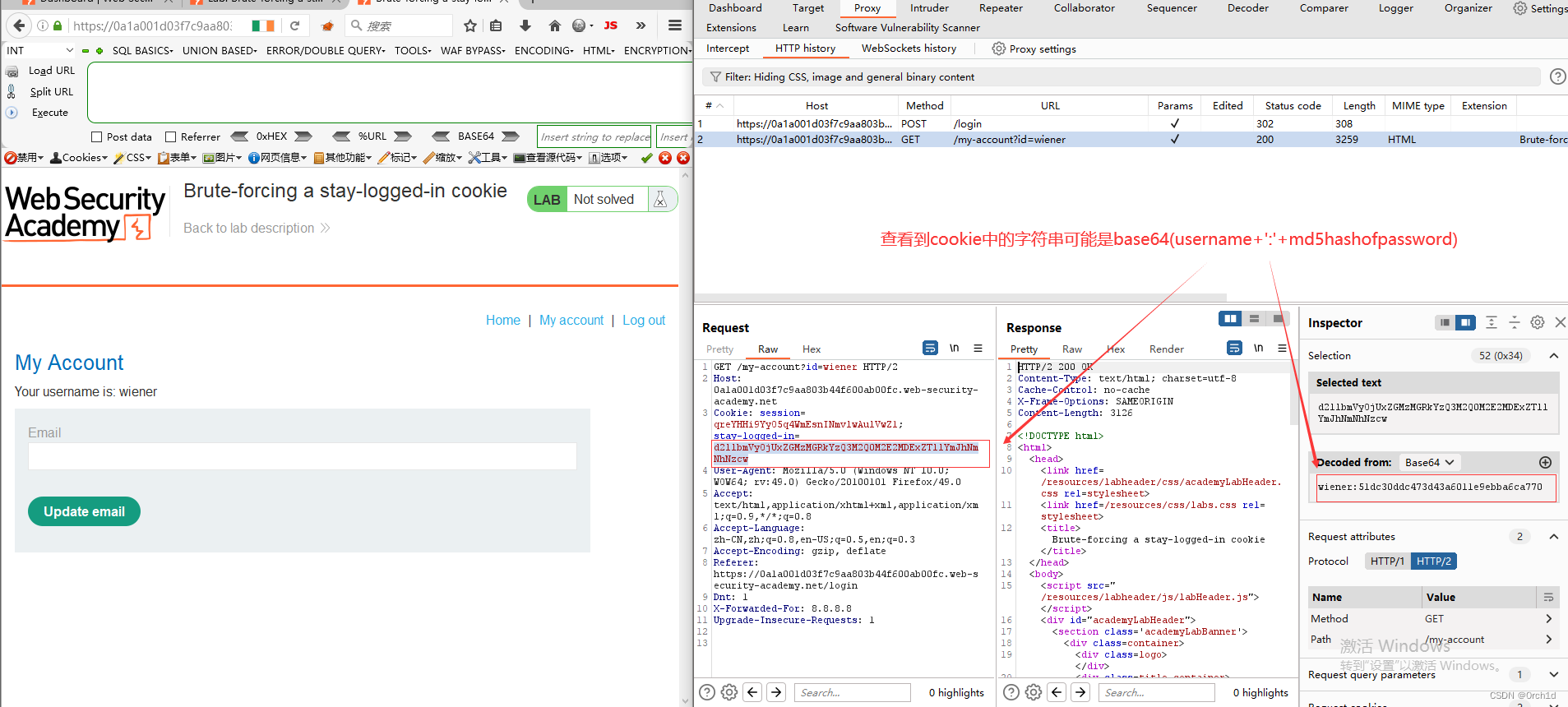Encode with the right arrow after %URL

pyautogui.click(x=403, y=136)
